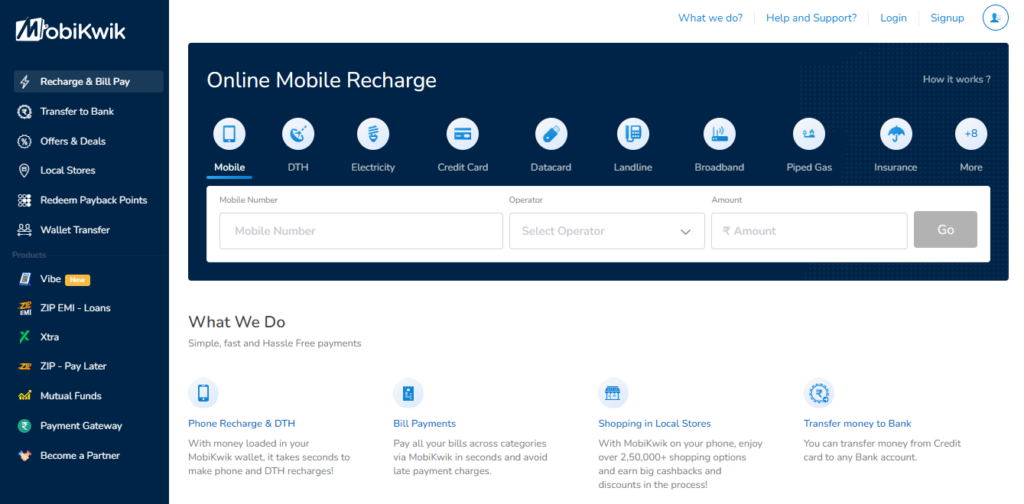This screenshot has width=1024, height=504.
Task: Click the Insurance tab label
Action: [895, 167]
